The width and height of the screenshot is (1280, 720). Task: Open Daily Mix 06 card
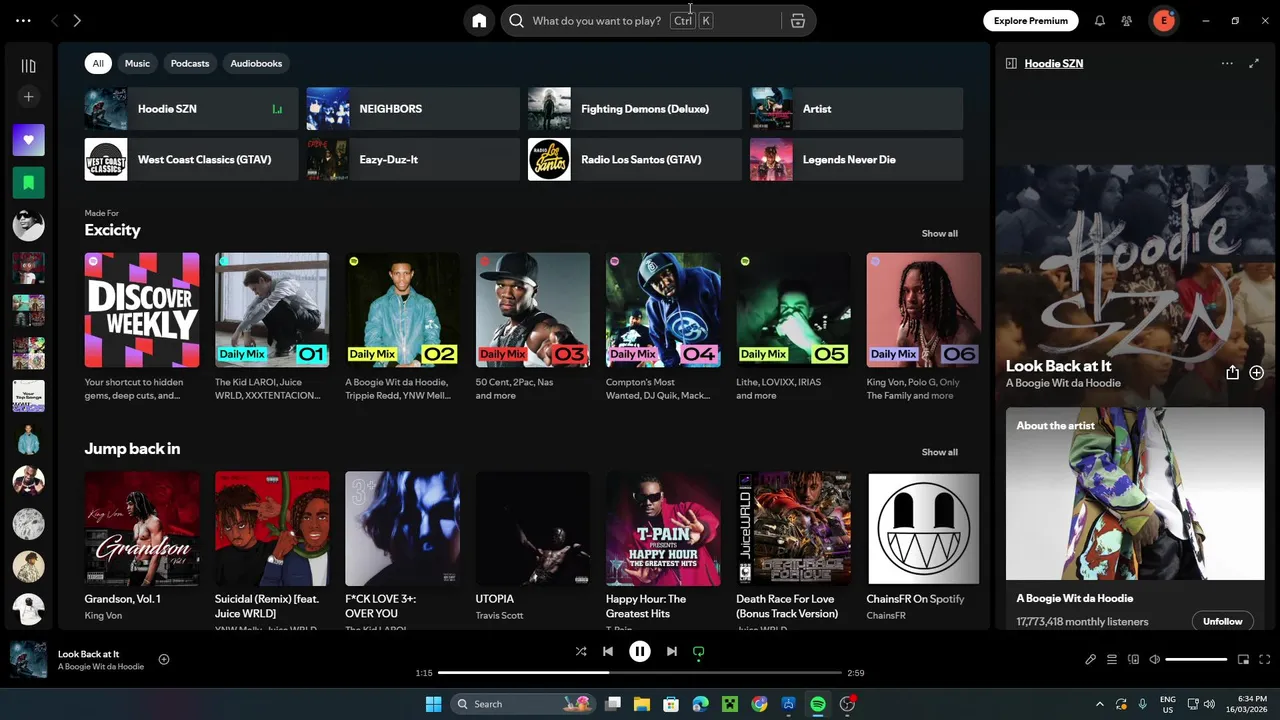pos(924,328)
